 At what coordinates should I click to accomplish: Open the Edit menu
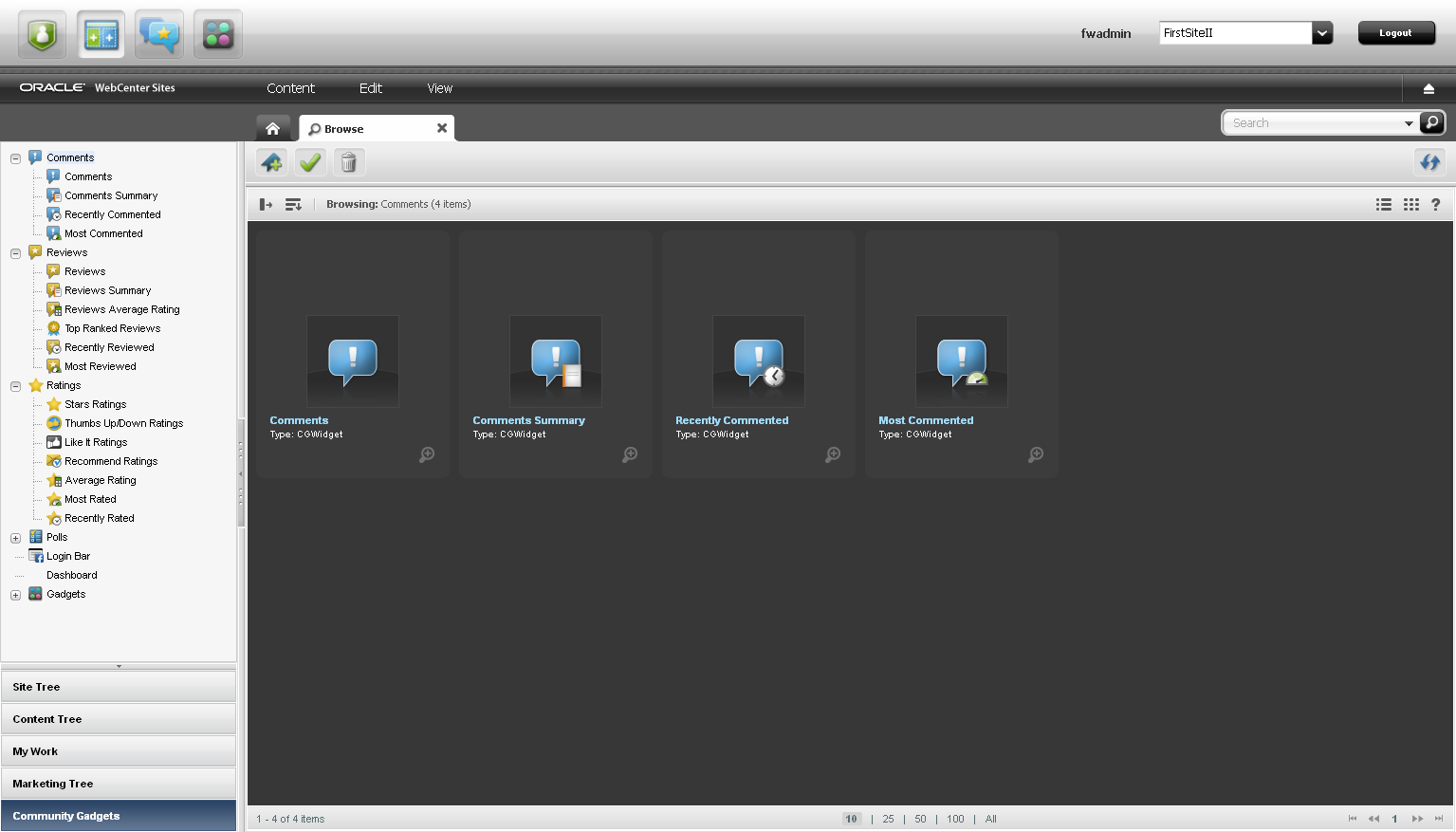371,88
